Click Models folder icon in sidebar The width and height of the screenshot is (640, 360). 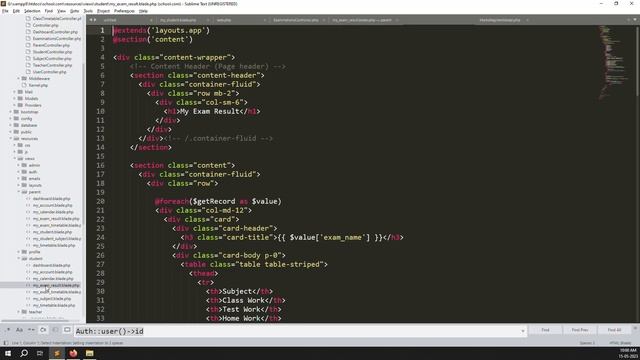coord(20,98)
